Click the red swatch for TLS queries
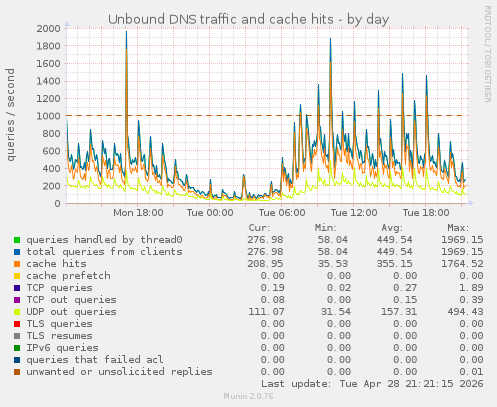Image resolution: width=497 pixels, height=407 pixels. (17, 324)
